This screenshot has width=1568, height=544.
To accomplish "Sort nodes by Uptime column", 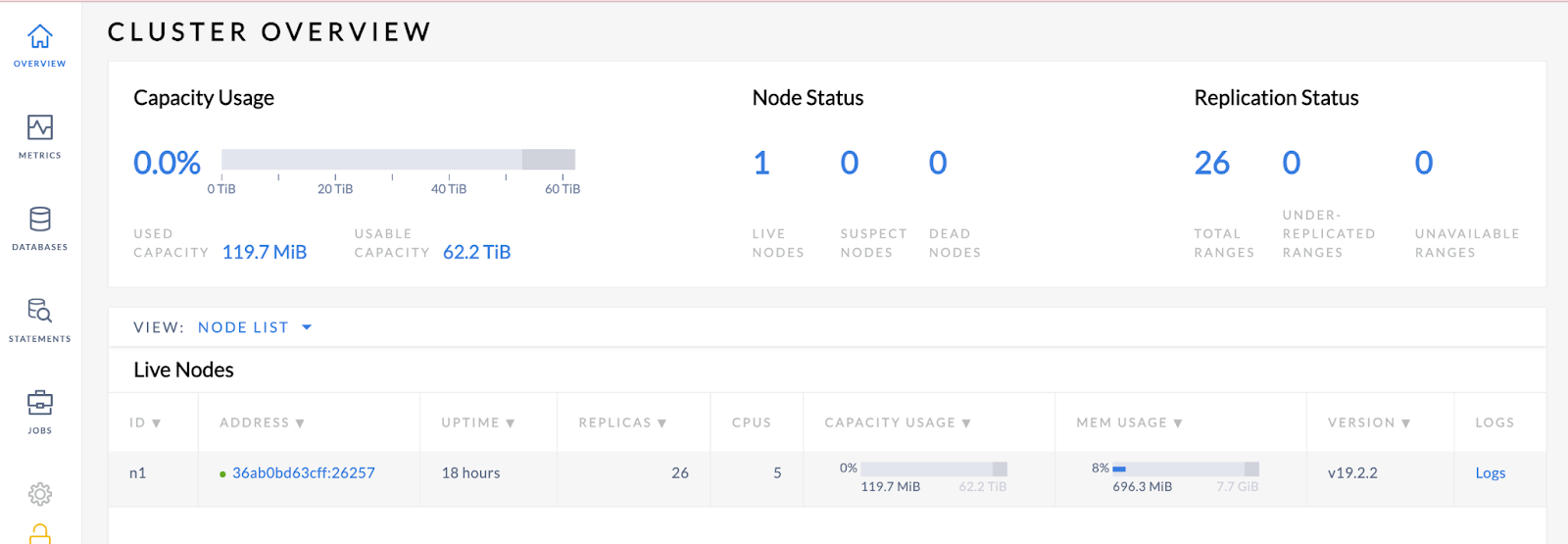I will (x=477, y=422).
